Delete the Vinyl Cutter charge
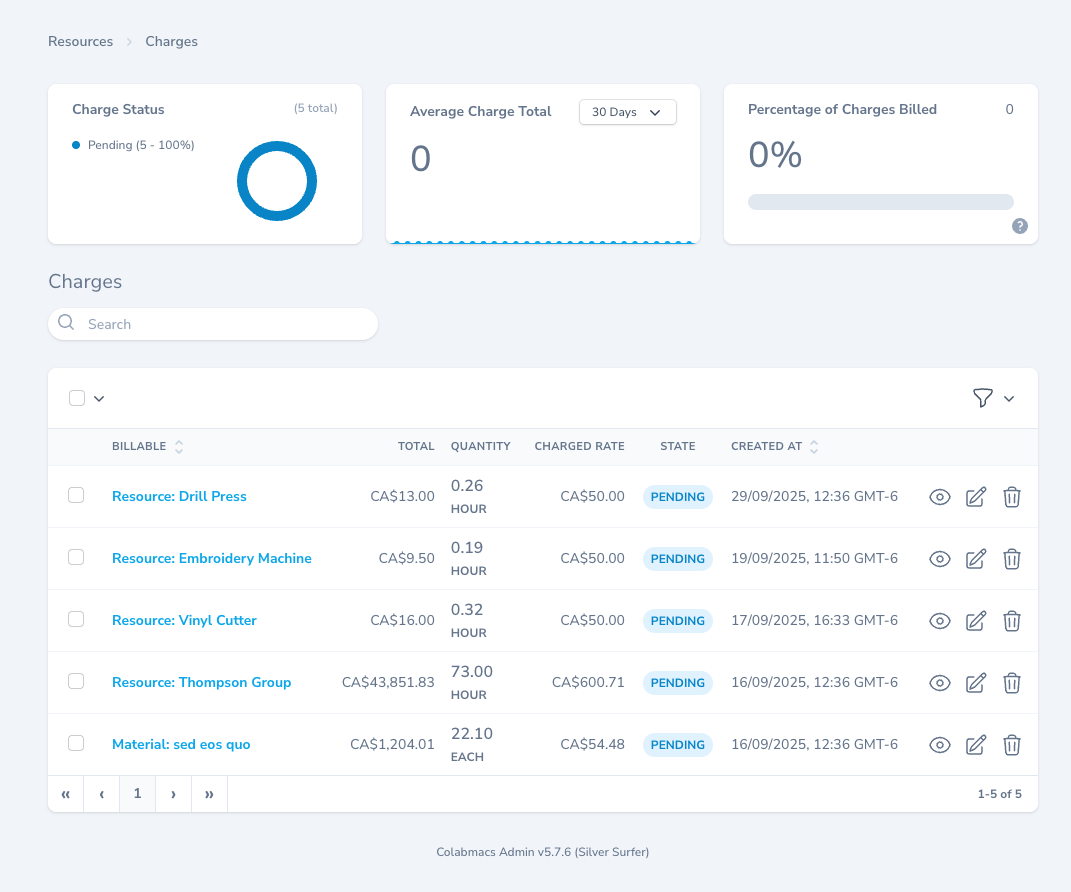The width and height of the screenshot is (1071, 892). click(1012, 621)
